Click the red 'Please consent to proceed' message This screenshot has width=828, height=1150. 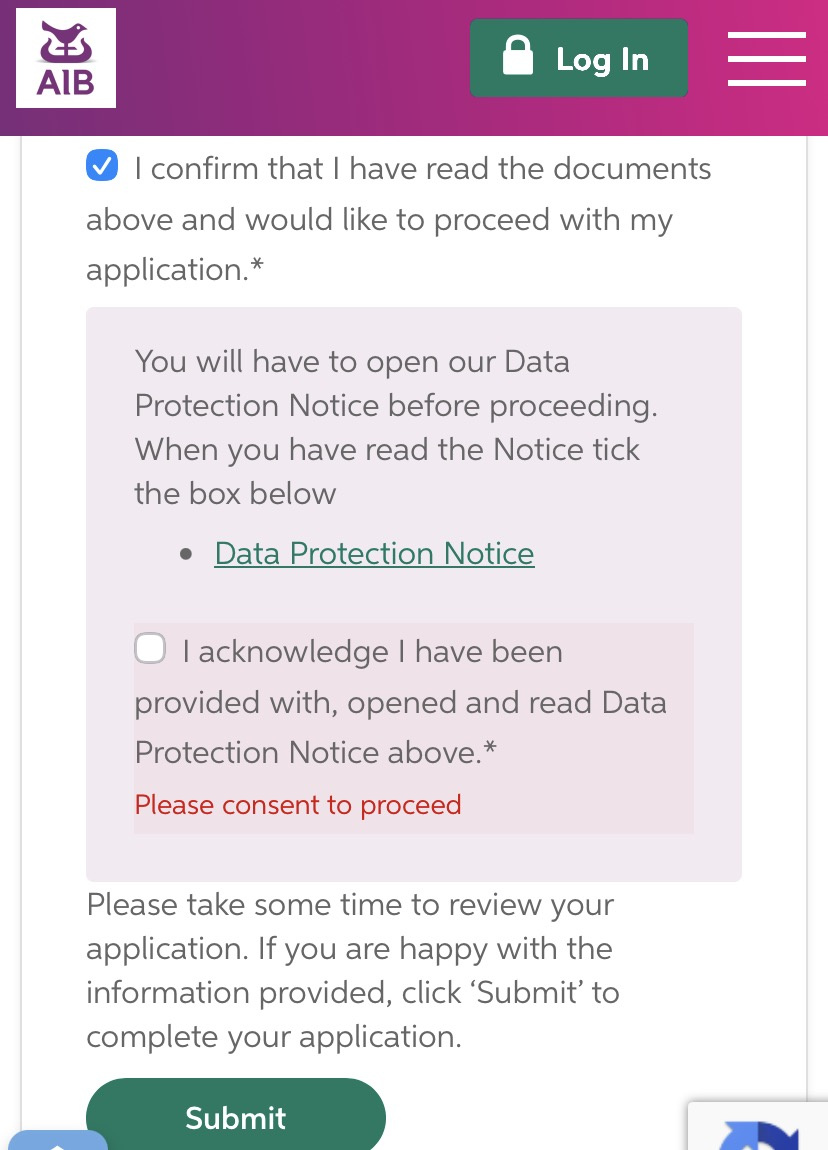pos(298,805)
